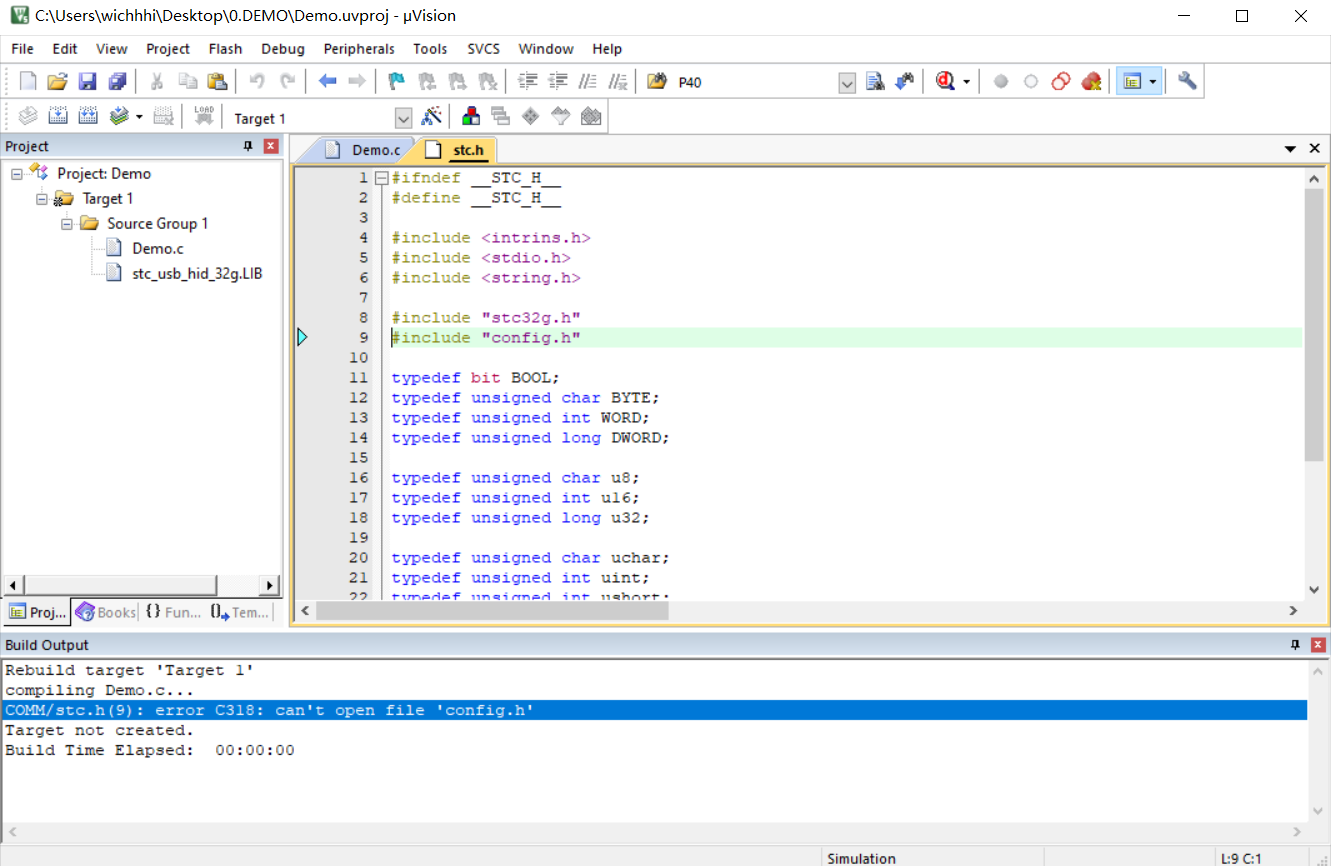Open the Peripherals menu
Viewport: 1331px width, 866px height.
click(359, 49)
